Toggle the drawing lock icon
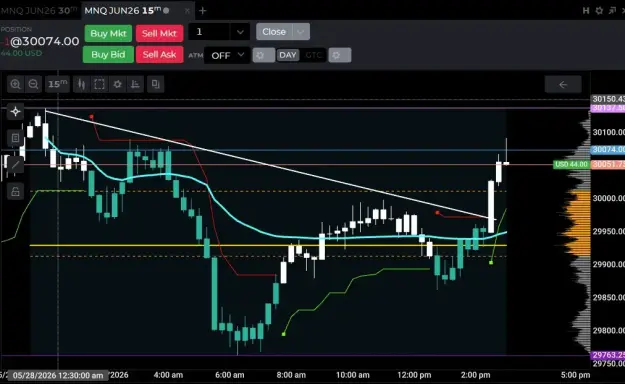The image size is (625, 384). [x=16, y=192]
